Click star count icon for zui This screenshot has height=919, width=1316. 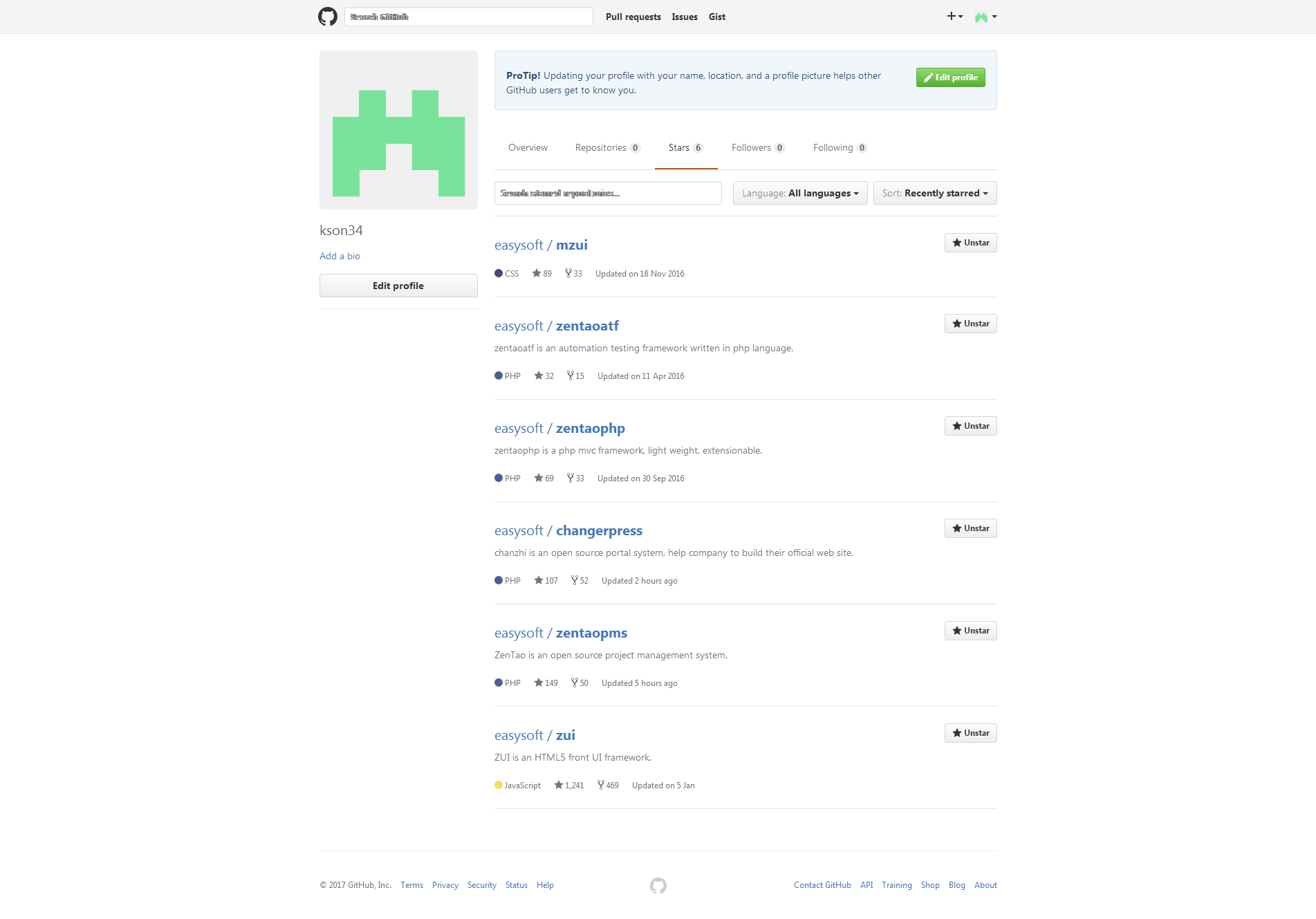559,785
